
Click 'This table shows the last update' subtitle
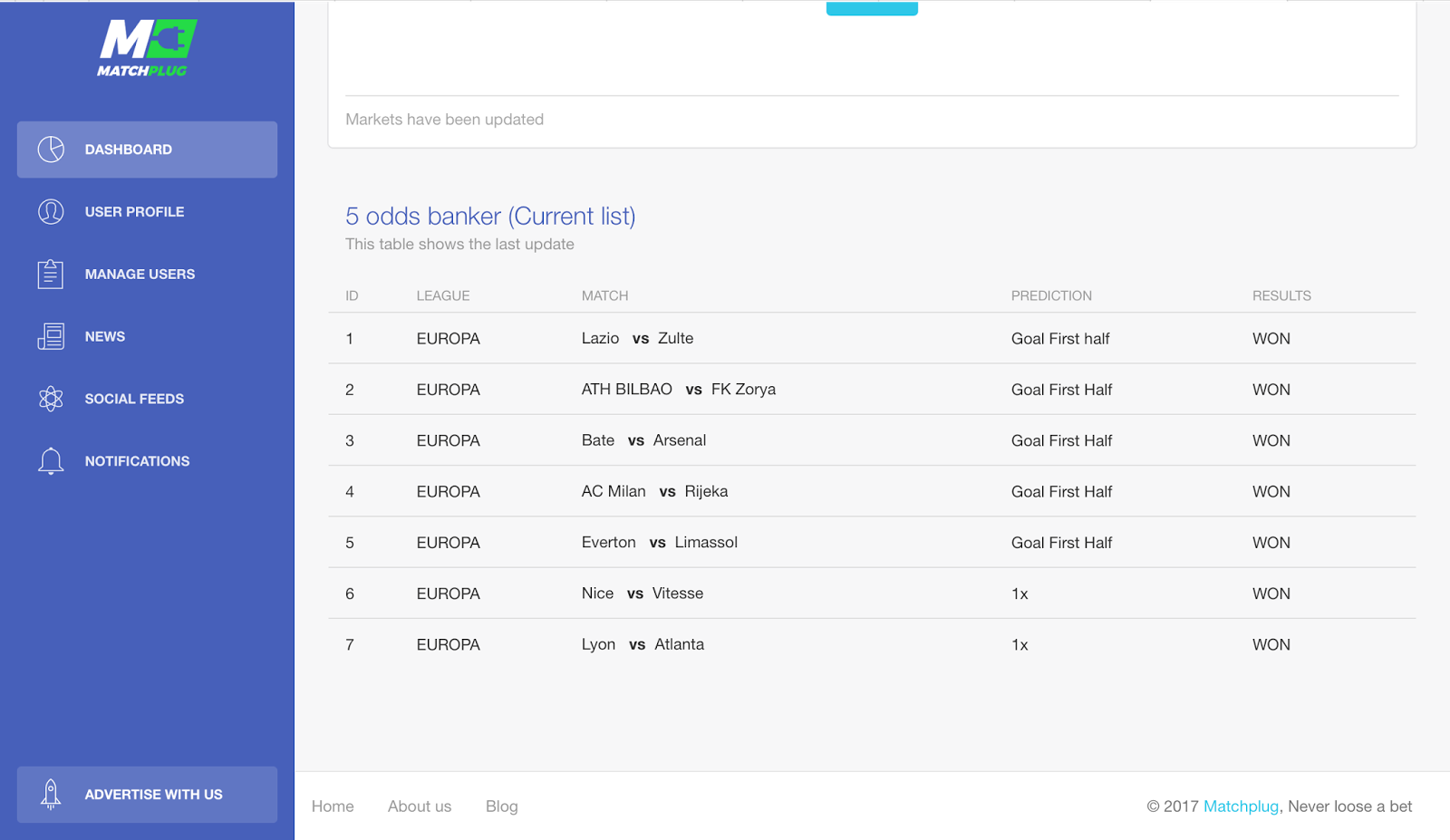point(459,244)
